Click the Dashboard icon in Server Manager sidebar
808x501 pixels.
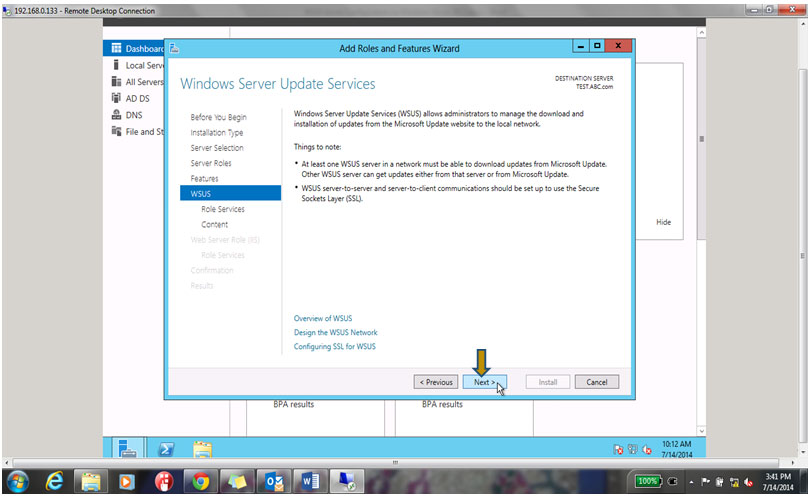point(116,48)
